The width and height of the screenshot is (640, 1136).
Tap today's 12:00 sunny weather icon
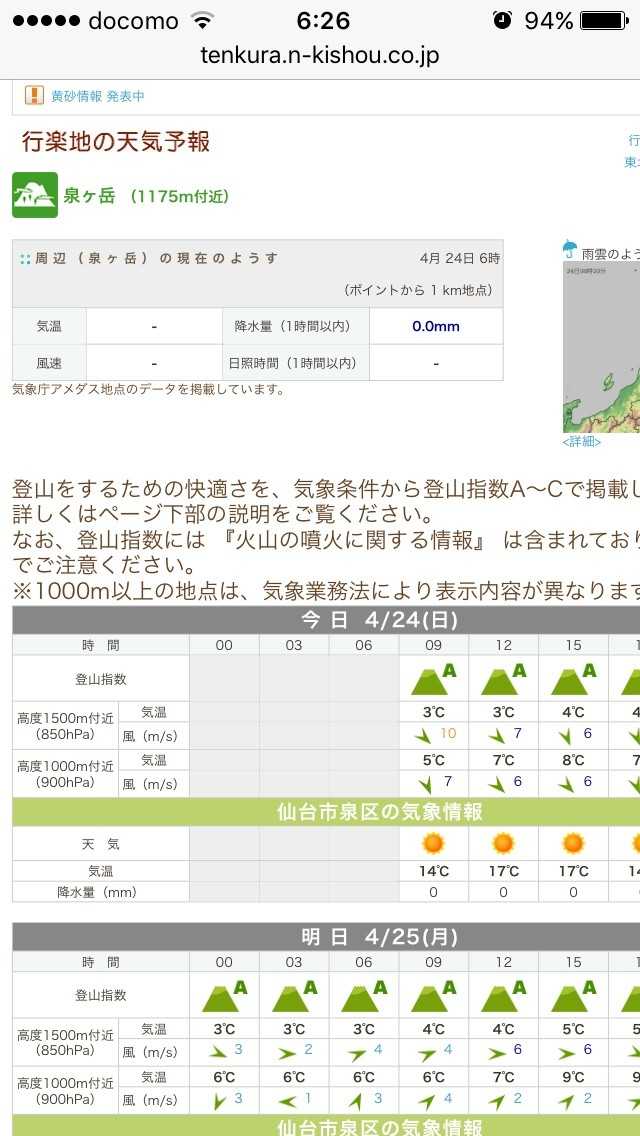tap(503, 843)
